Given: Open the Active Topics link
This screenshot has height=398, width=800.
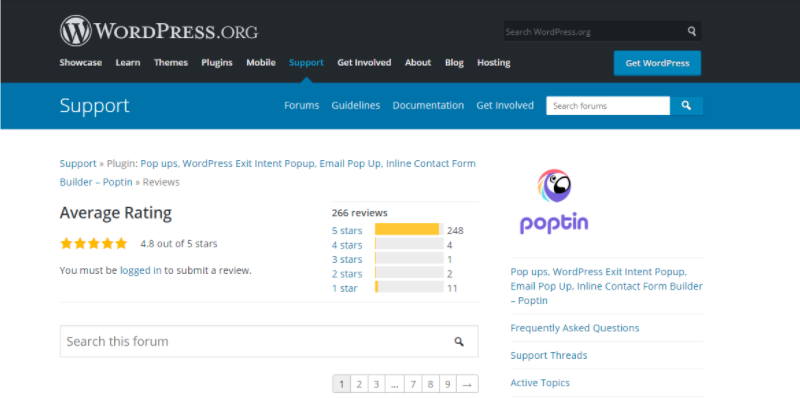Looking at the screenshot, I should (540, 383).
